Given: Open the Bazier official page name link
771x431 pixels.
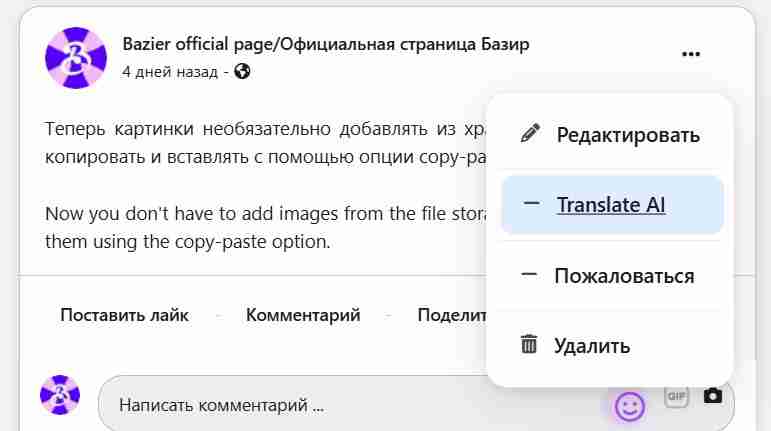Looking at the screenshot, I should pyautogui.click(x=325, y=44).
